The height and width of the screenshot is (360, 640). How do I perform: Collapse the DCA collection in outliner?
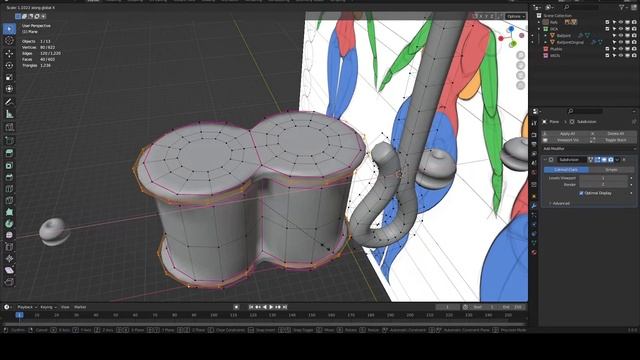point(539,29)
